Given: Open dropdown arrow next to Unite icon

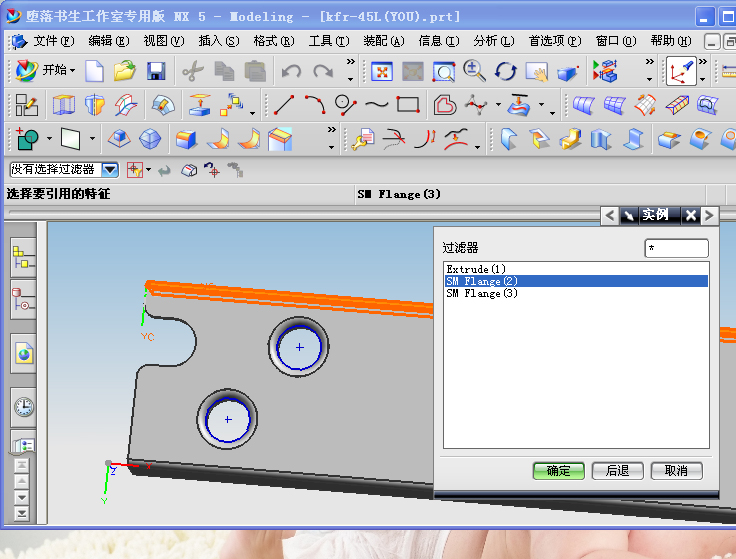Looking at the screenshot, I should click(x=49, y=139).
